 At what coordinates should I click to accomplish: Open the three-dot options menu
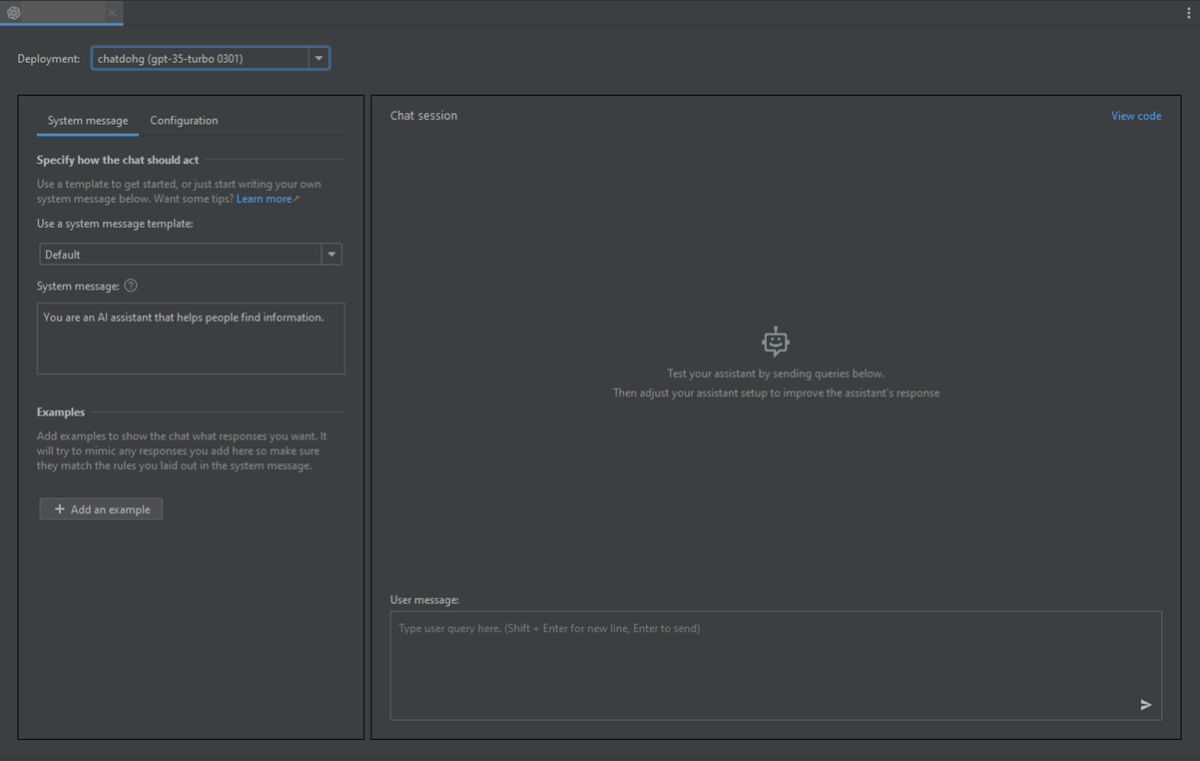(1188, 13)
